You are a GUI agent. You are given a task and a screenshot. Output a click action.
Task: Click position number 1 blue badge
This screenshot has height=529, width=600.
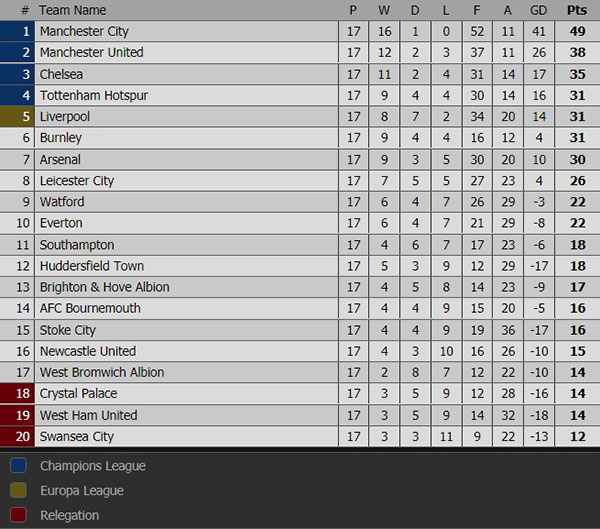(x=18, y=32)
